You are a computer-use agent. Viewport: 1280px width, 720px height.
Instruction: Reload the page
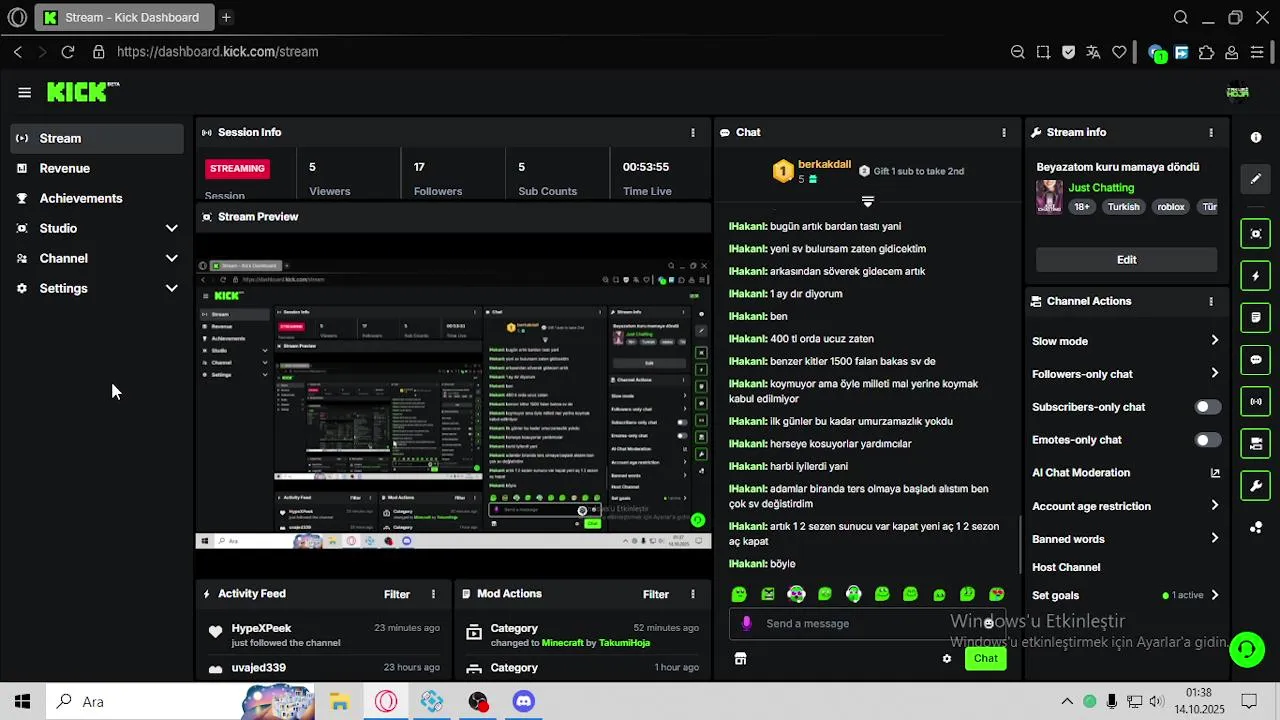pos(67,52)
